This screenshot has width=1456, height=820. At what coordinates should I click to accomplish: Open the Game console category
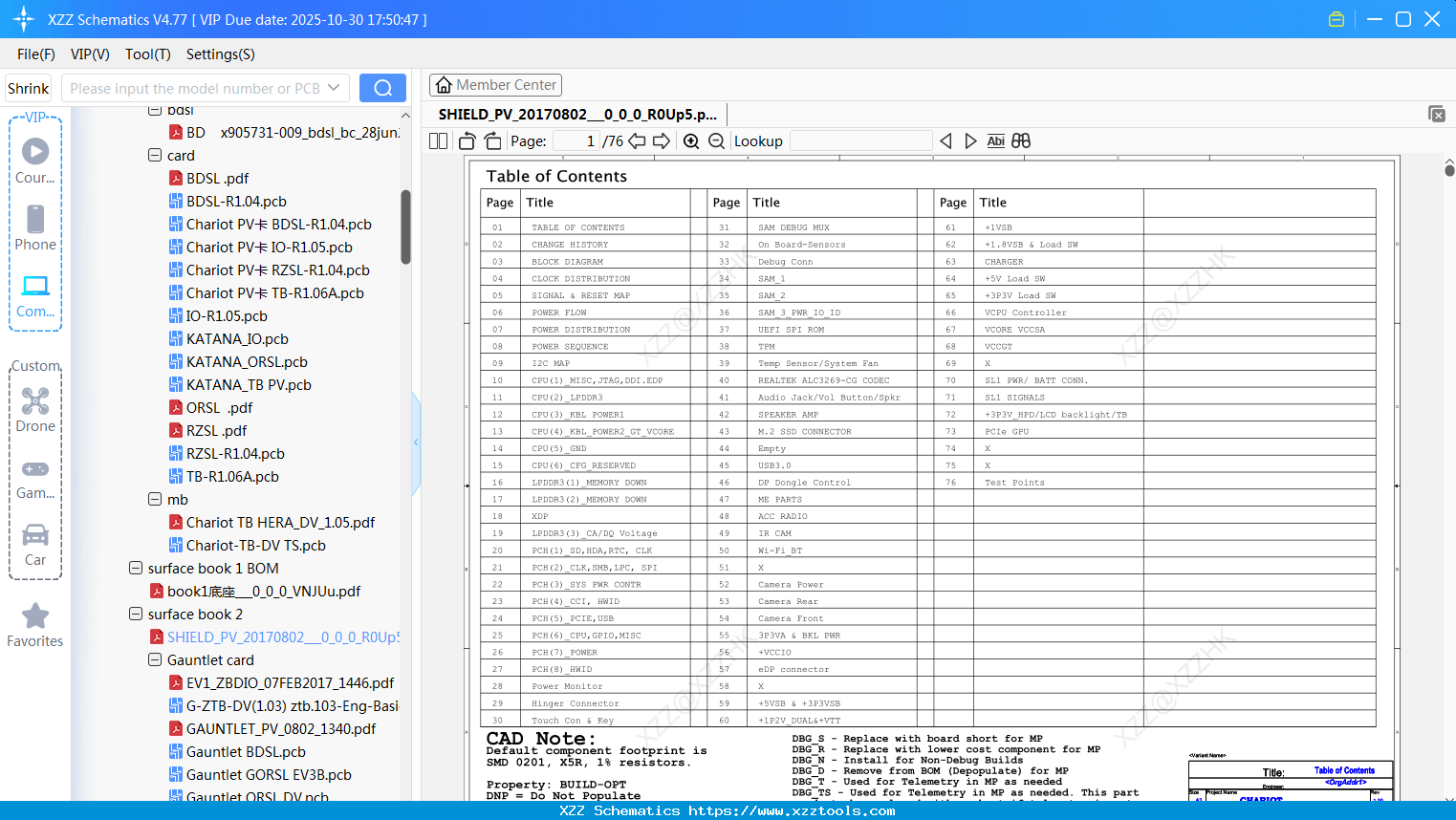pyautogui.click(x=35, y=478)
